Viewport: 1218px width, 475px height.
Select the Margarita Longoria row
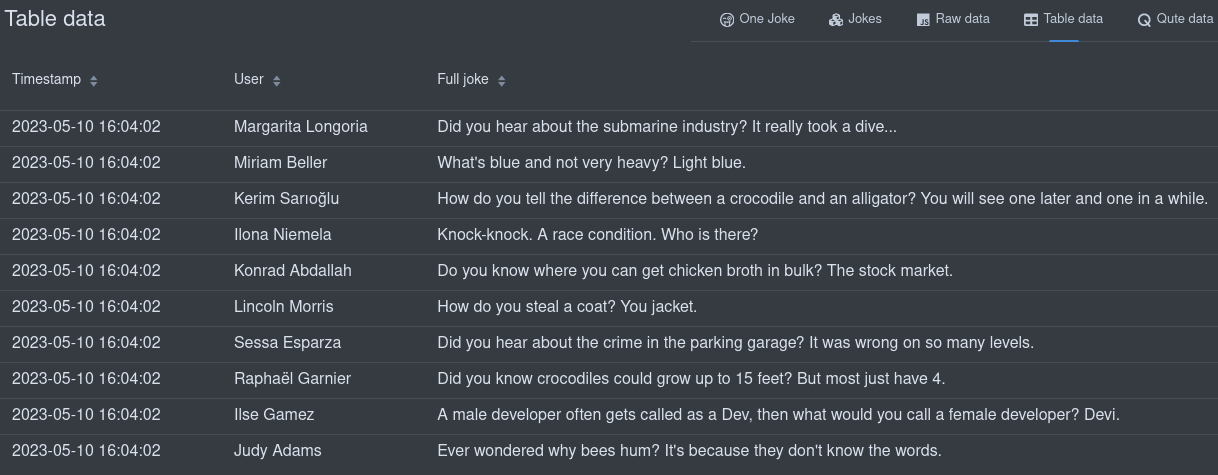click(x=609, y=127)
